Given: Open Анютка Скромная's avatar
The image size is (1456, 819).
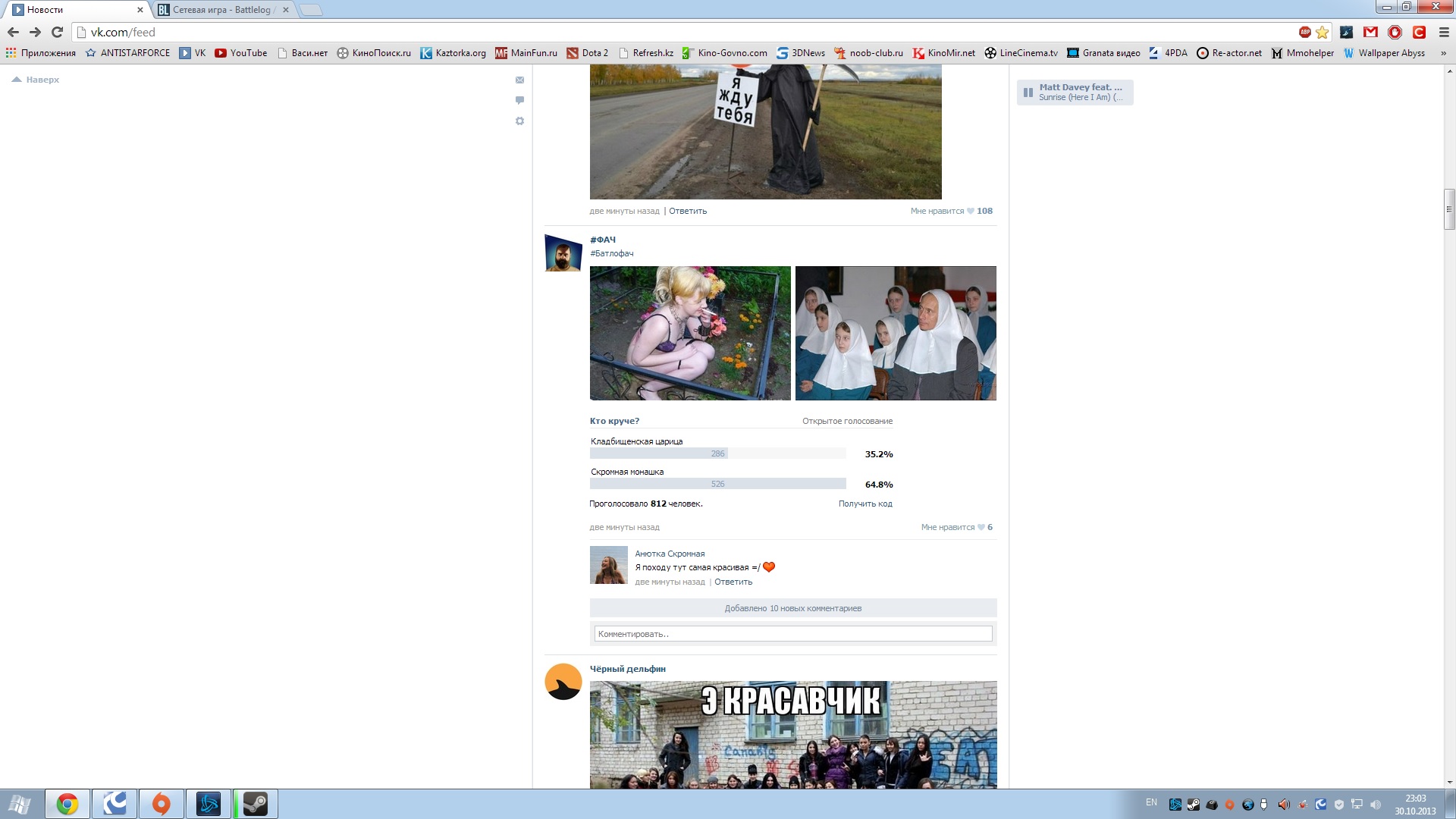Looking at the screenshot, I should [x=609, y=565].
